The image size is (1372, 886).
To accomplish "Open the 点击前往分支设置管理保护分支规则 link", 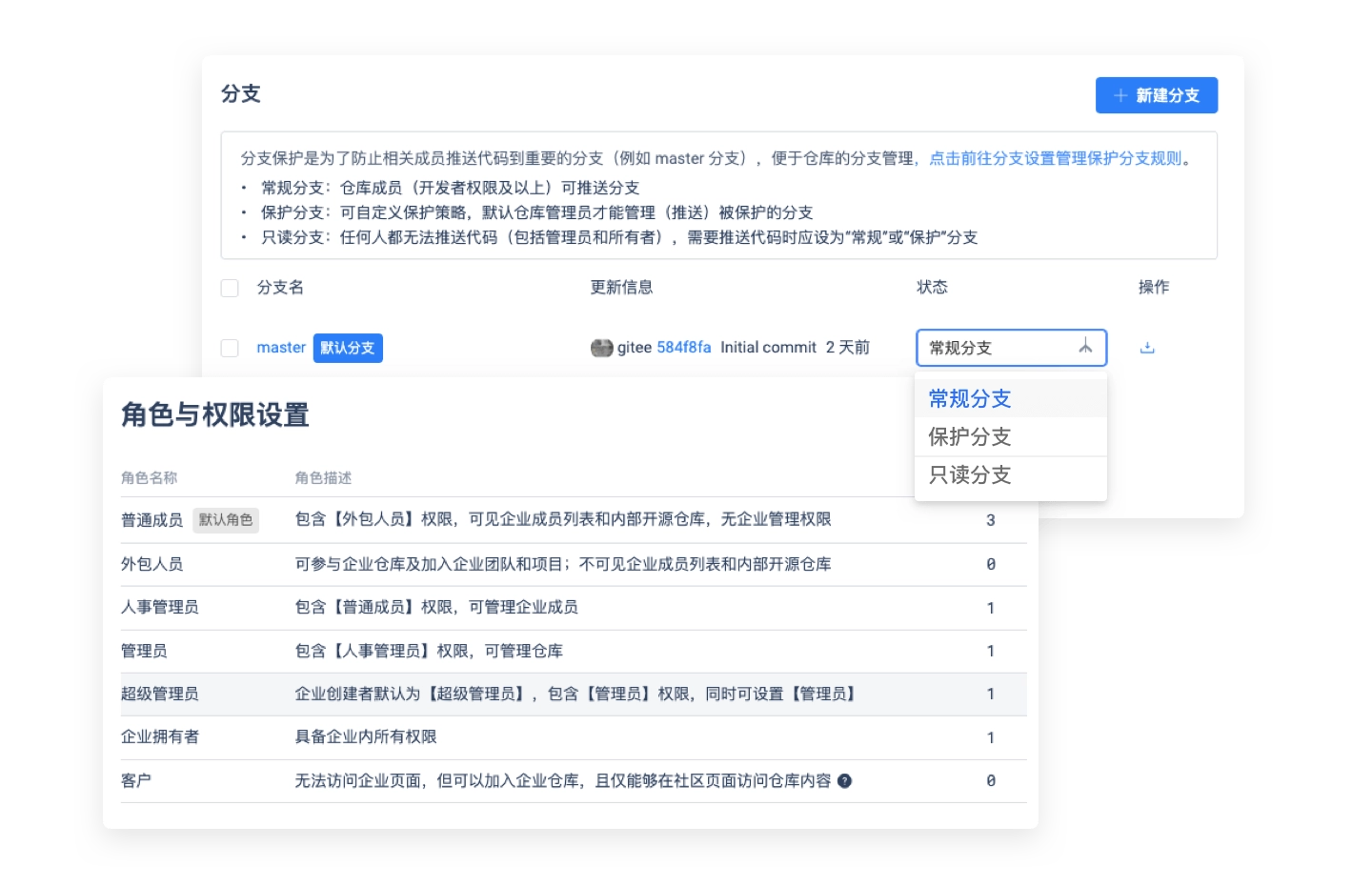I will pos(1055,158).
